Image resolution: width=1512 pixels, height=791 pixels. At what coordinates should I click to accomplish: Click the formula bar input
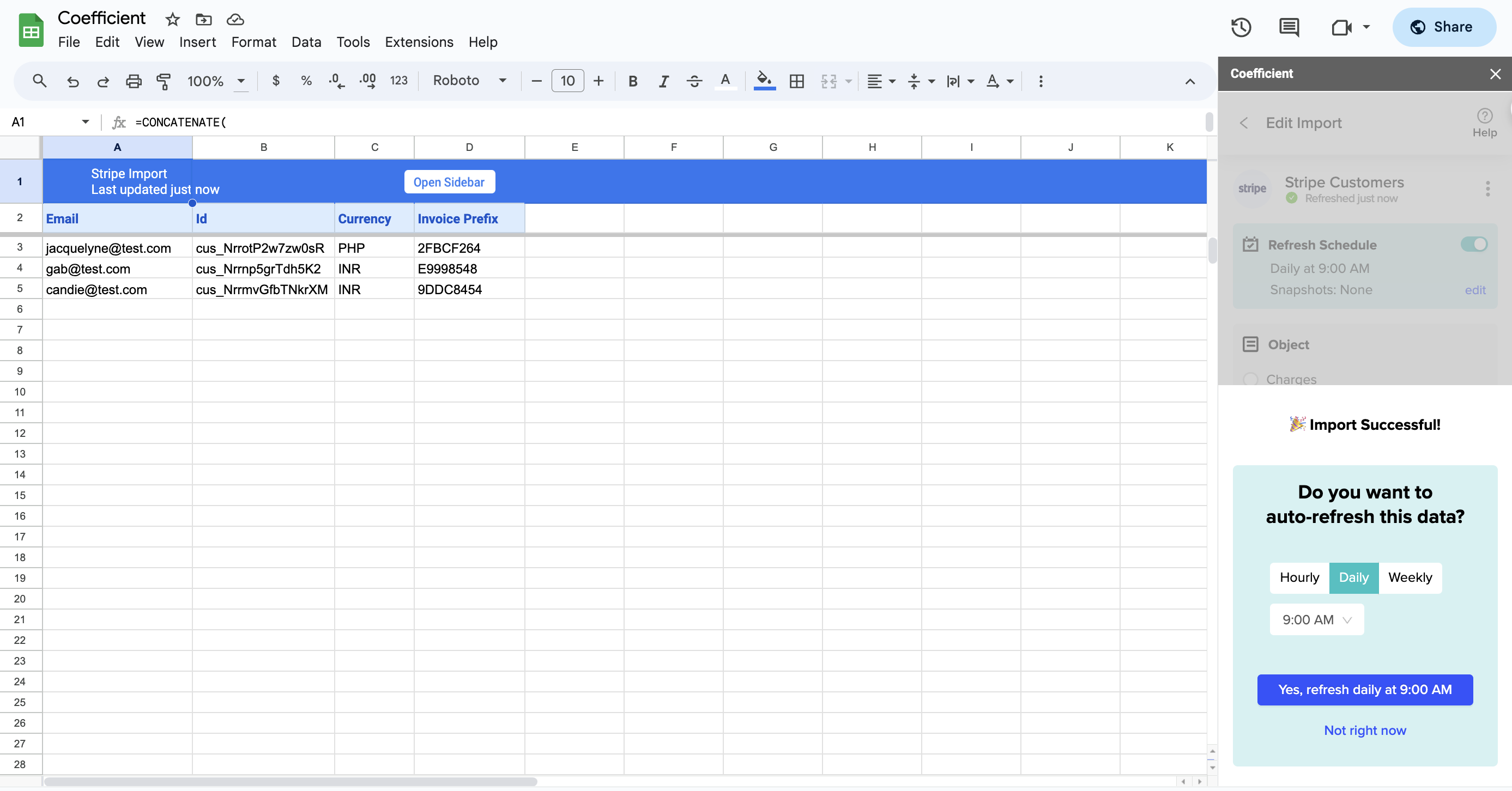666,122
